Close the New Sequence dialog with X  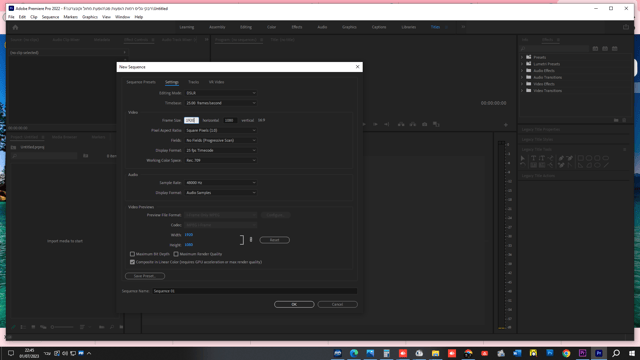point(357,67)
